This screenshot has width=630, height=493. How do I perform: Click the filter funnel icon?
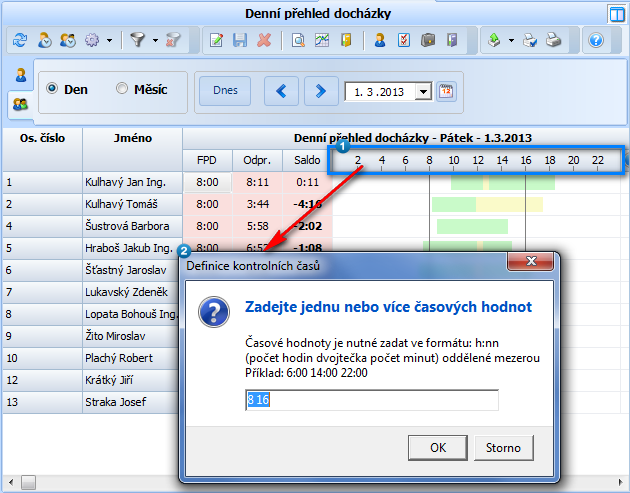pos(138,40)
